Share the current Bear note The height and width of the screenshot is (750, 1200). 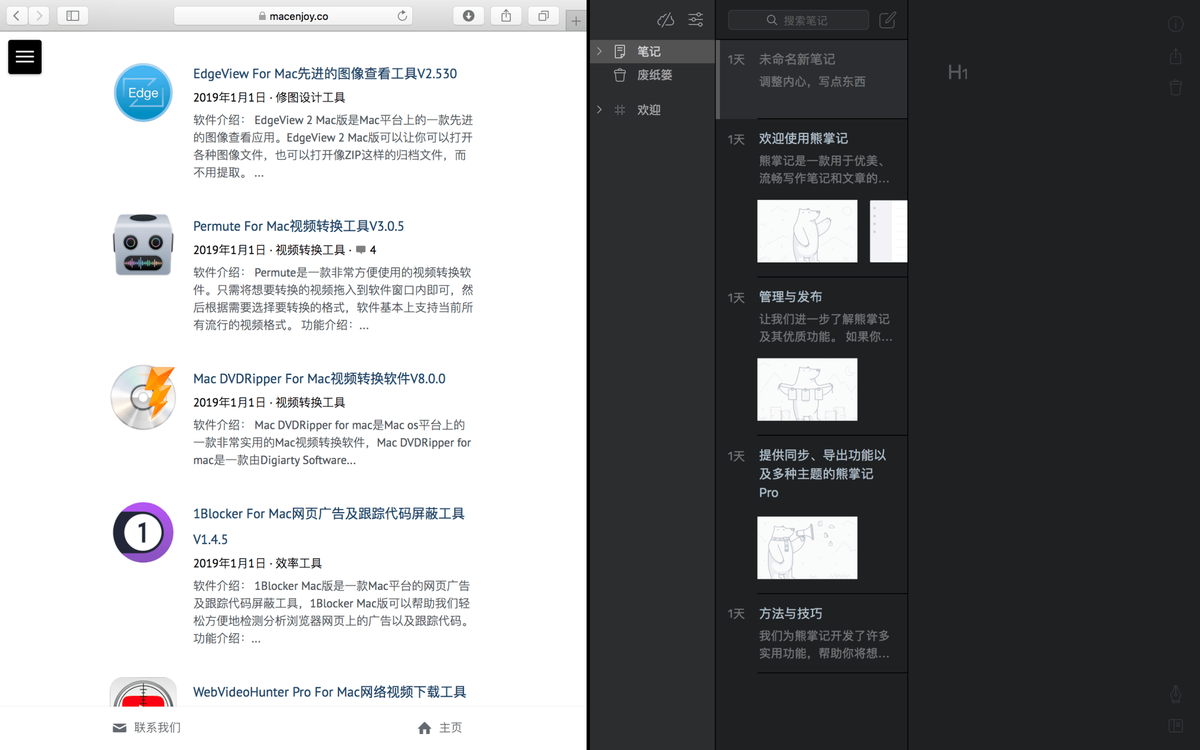(1176, 56)
